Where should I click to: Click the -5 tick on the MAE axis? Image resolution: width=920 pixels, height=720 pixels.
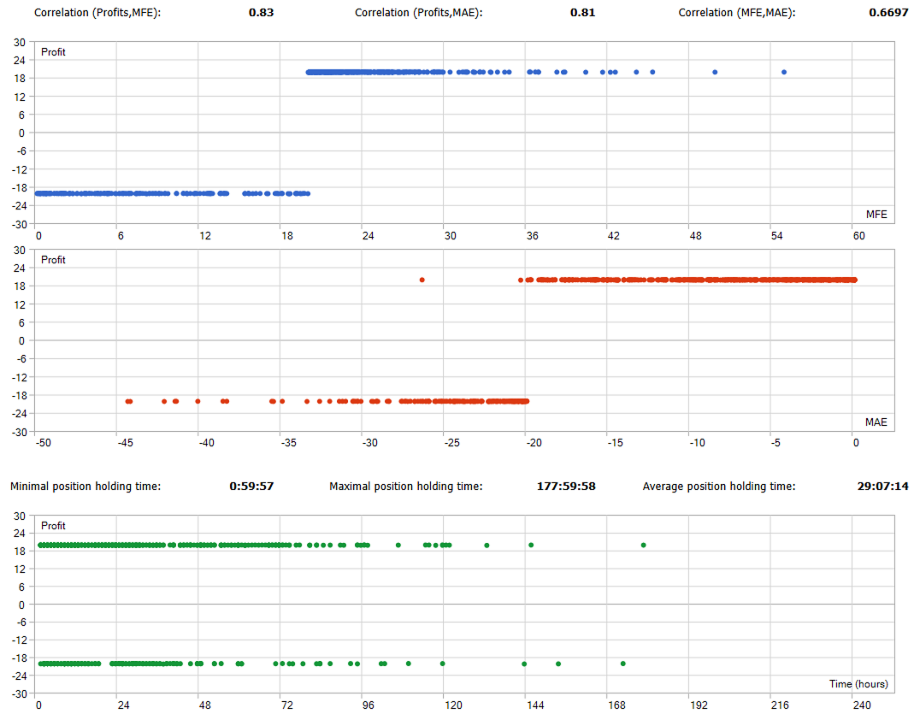click(x=775, y=442)
